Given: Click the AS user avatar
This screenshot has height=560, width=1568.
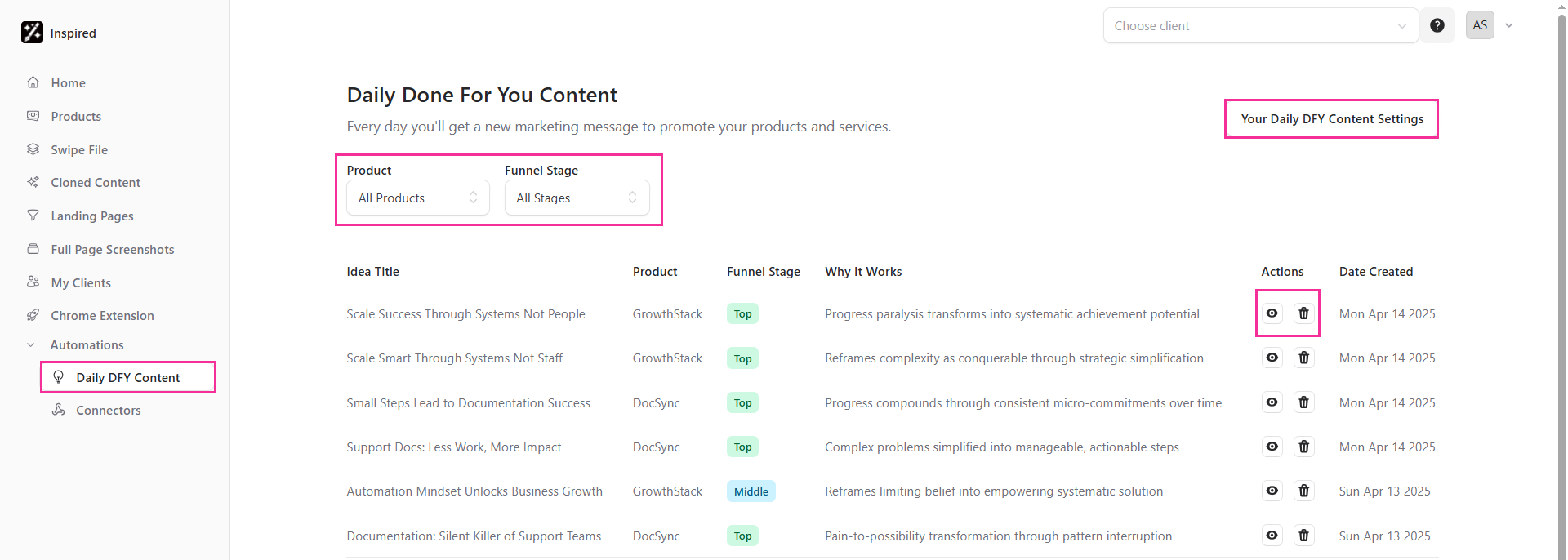Looking at the screenshot, I should [x=1480, y=25].
